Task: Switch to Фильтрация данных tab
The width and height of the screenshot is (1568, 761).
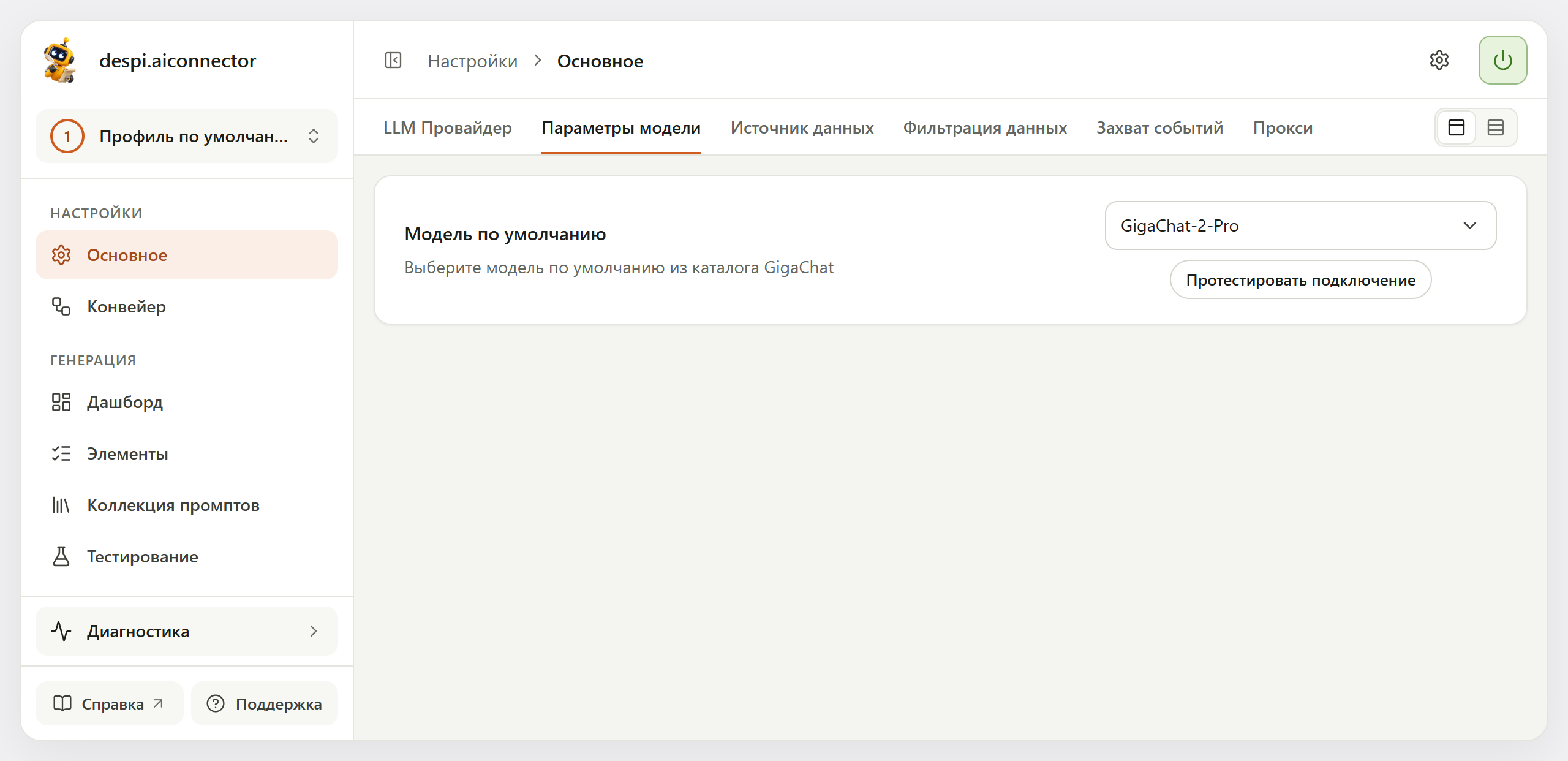Action: (x=985, y=127)
